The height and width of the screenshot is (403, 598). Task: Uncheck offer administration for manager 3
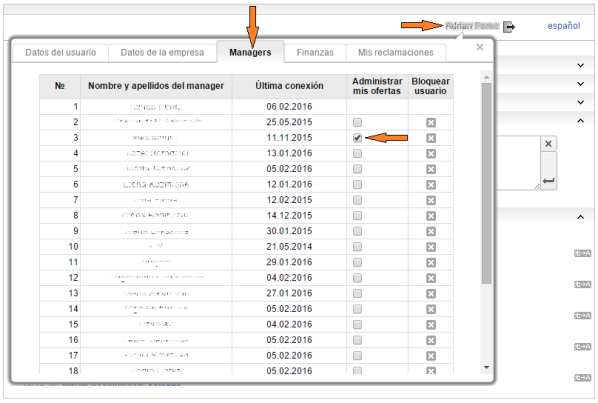(x=357, y=138)
